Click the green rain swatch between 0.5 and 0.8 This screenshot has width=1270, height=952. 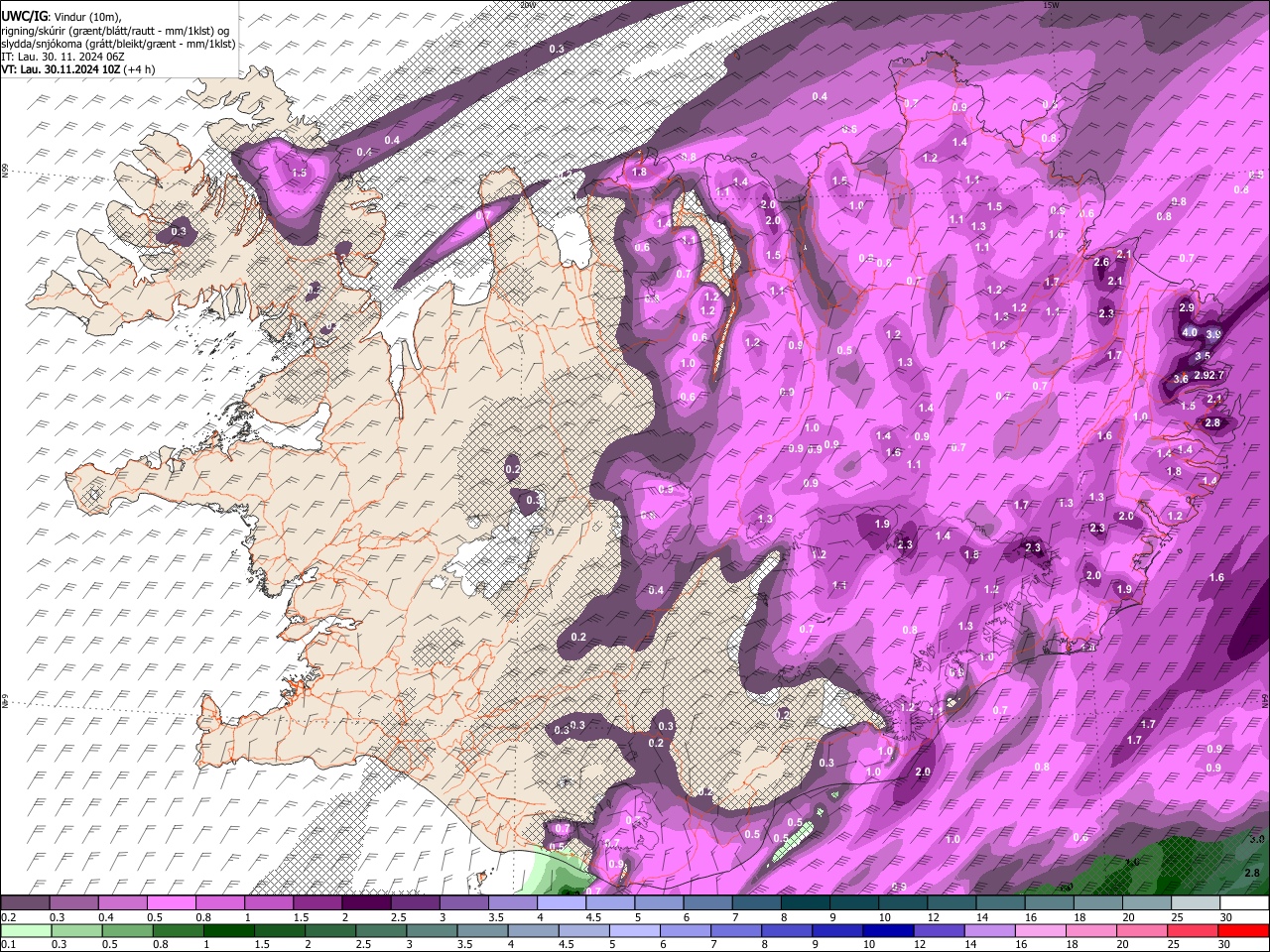[x=128, y=930]
